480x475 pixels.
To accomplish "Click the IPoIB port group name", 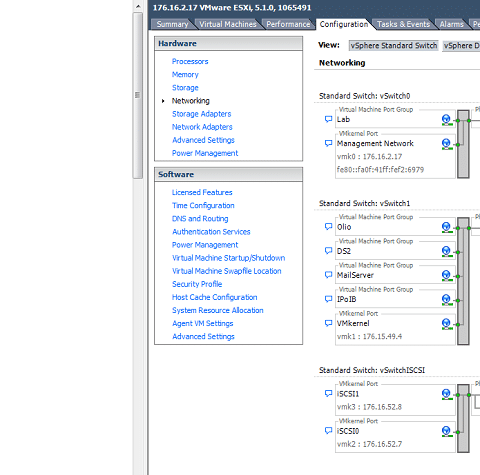I will click(x=346, y=299).
